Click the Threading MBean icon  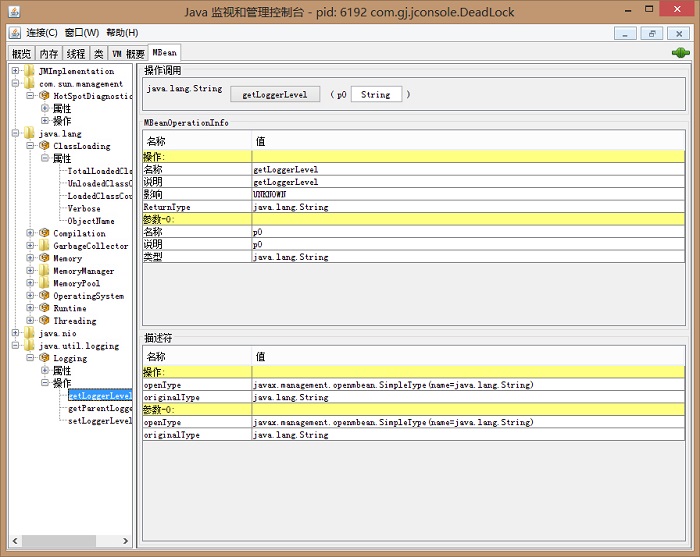[x=44, y=320]
